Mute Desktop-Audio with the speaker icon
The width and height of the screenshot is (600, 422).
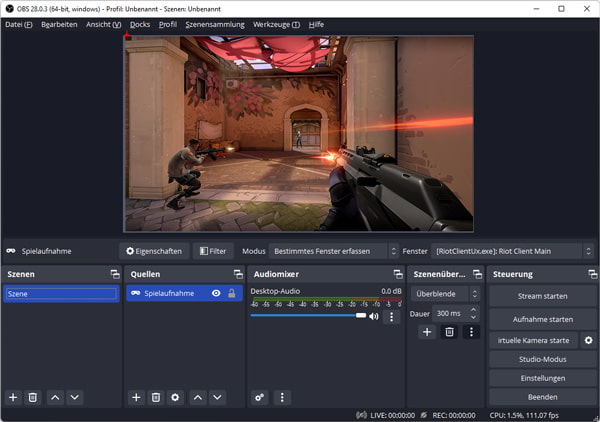374,316
